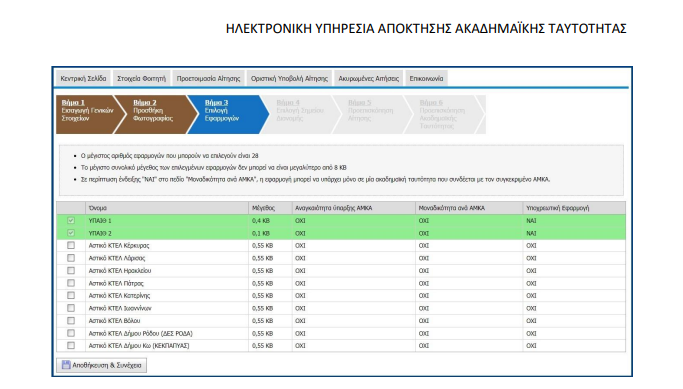Switch to the Στοιχεία Φοιτητή tab
The width and height of the screenshot is (683, 389).
pyautogui.click(x=142, y=78)
